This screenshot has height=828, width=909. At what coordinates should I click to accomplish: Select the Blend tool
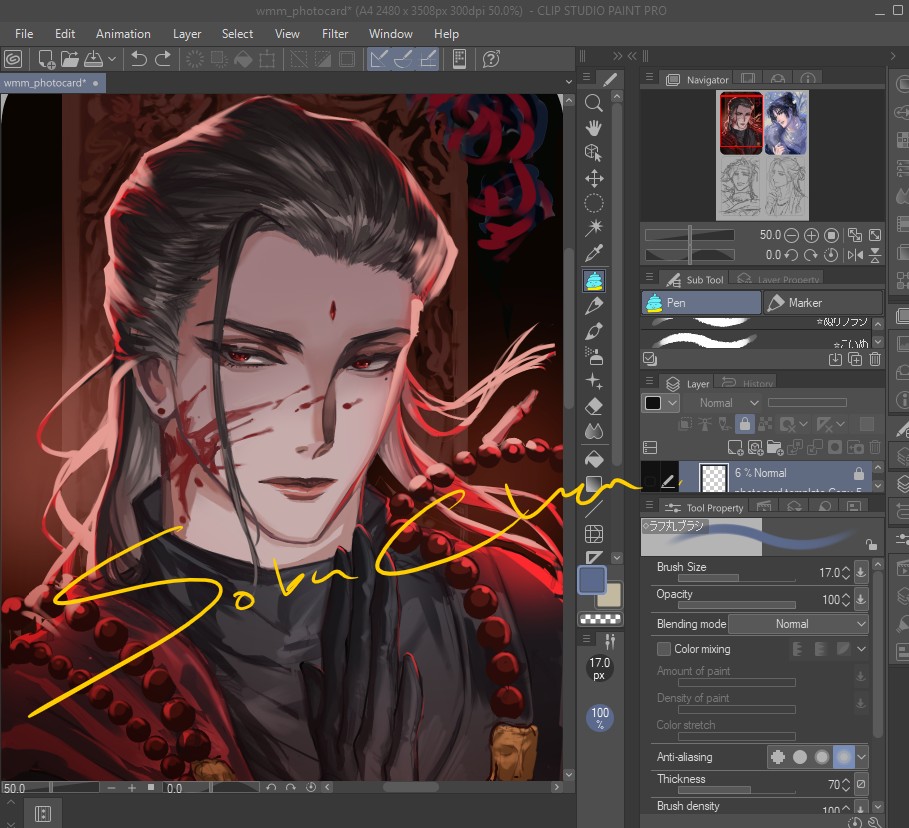(x=594, y=431)
